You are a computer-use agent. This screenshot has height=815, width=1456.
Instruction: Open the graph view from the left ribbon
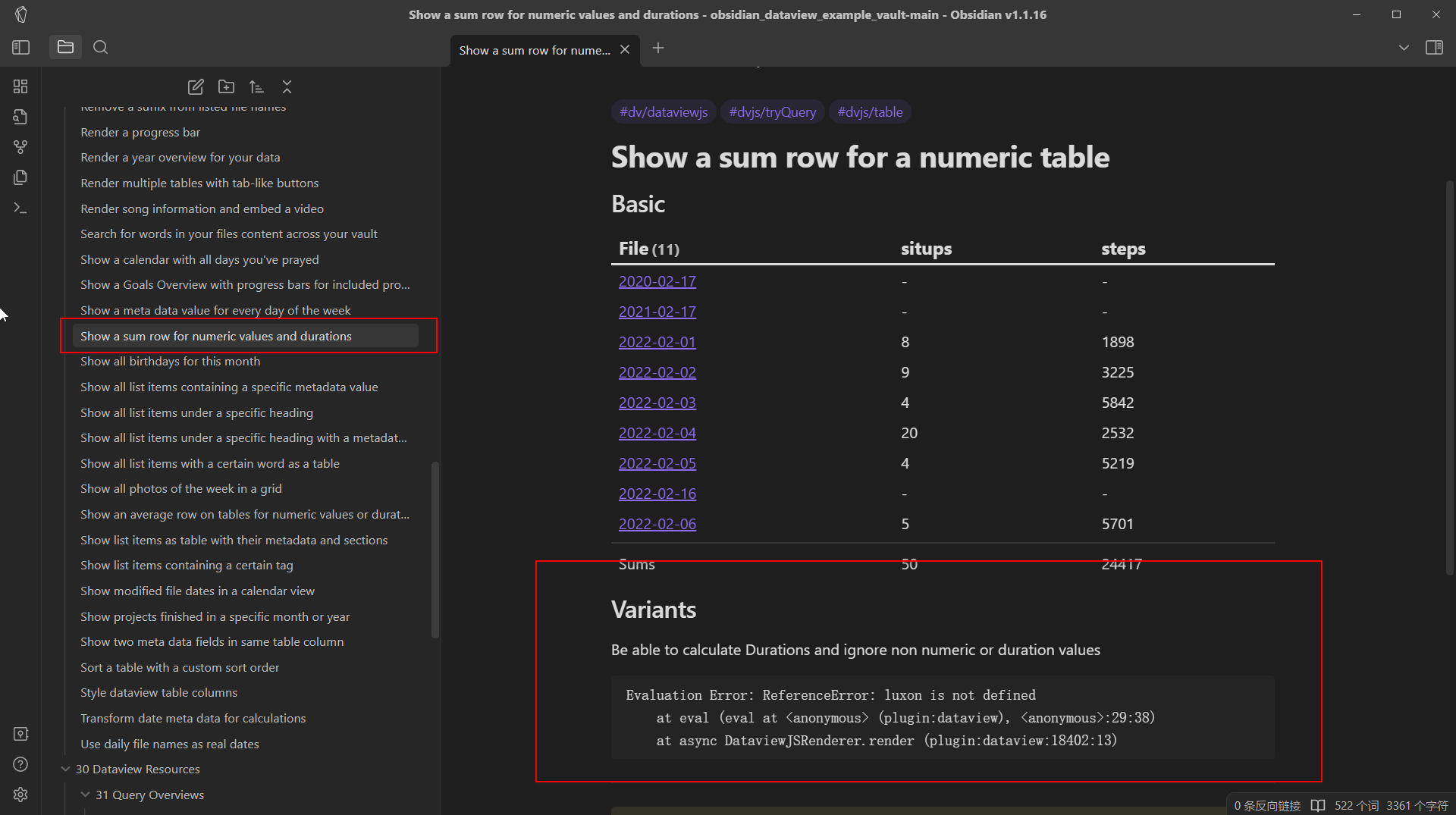20,146
